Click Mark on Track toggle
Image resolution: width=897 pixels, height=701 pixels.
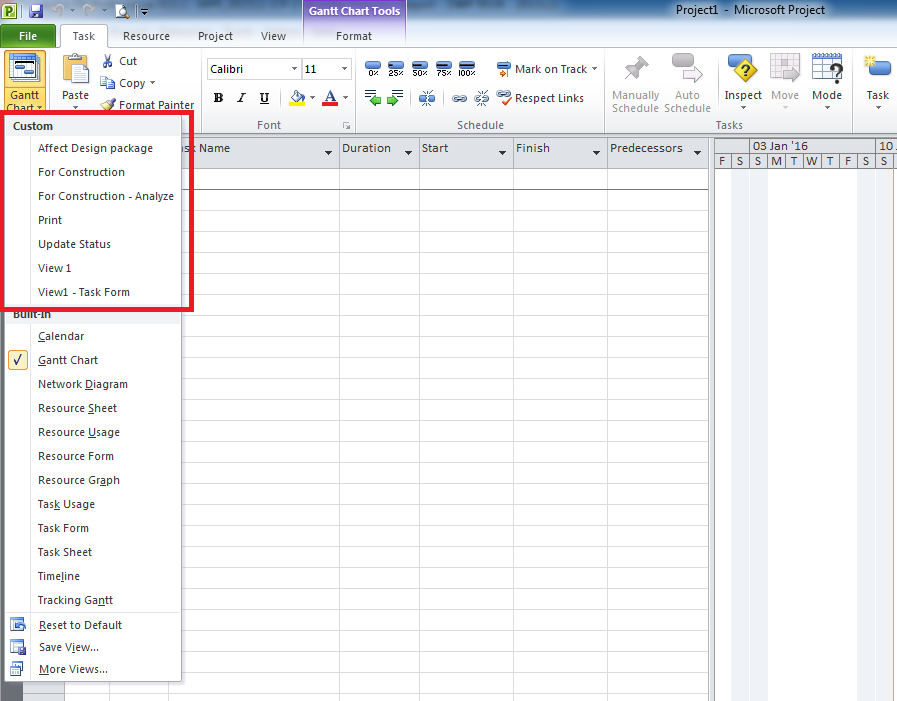coord(547,69)
